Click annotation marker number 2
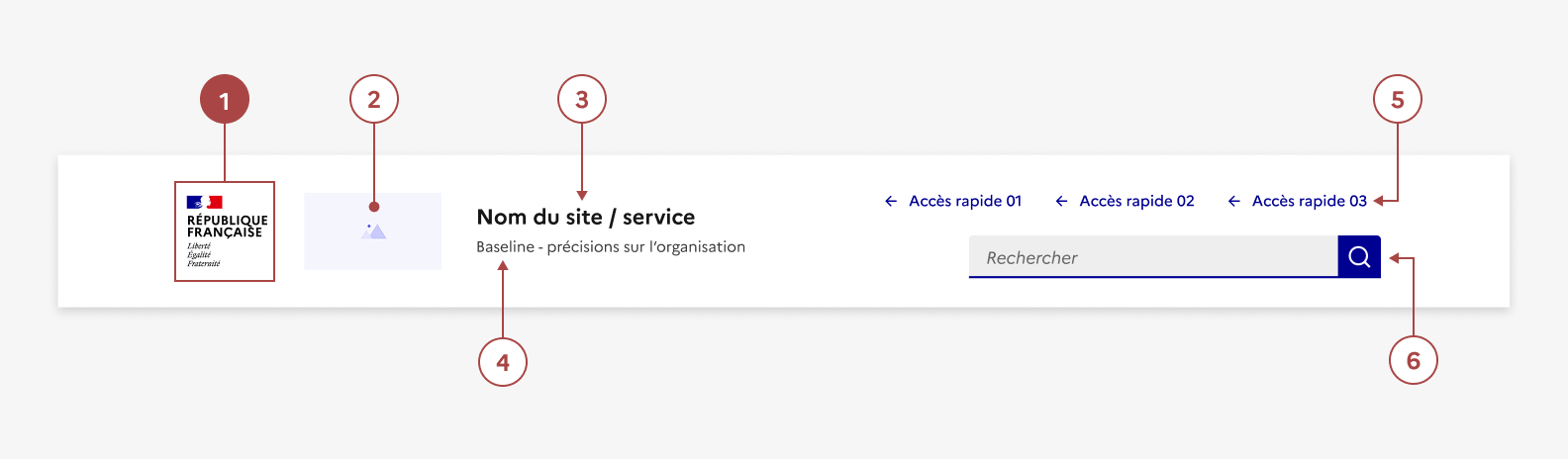1568x459 pixels. pos(374,100)
